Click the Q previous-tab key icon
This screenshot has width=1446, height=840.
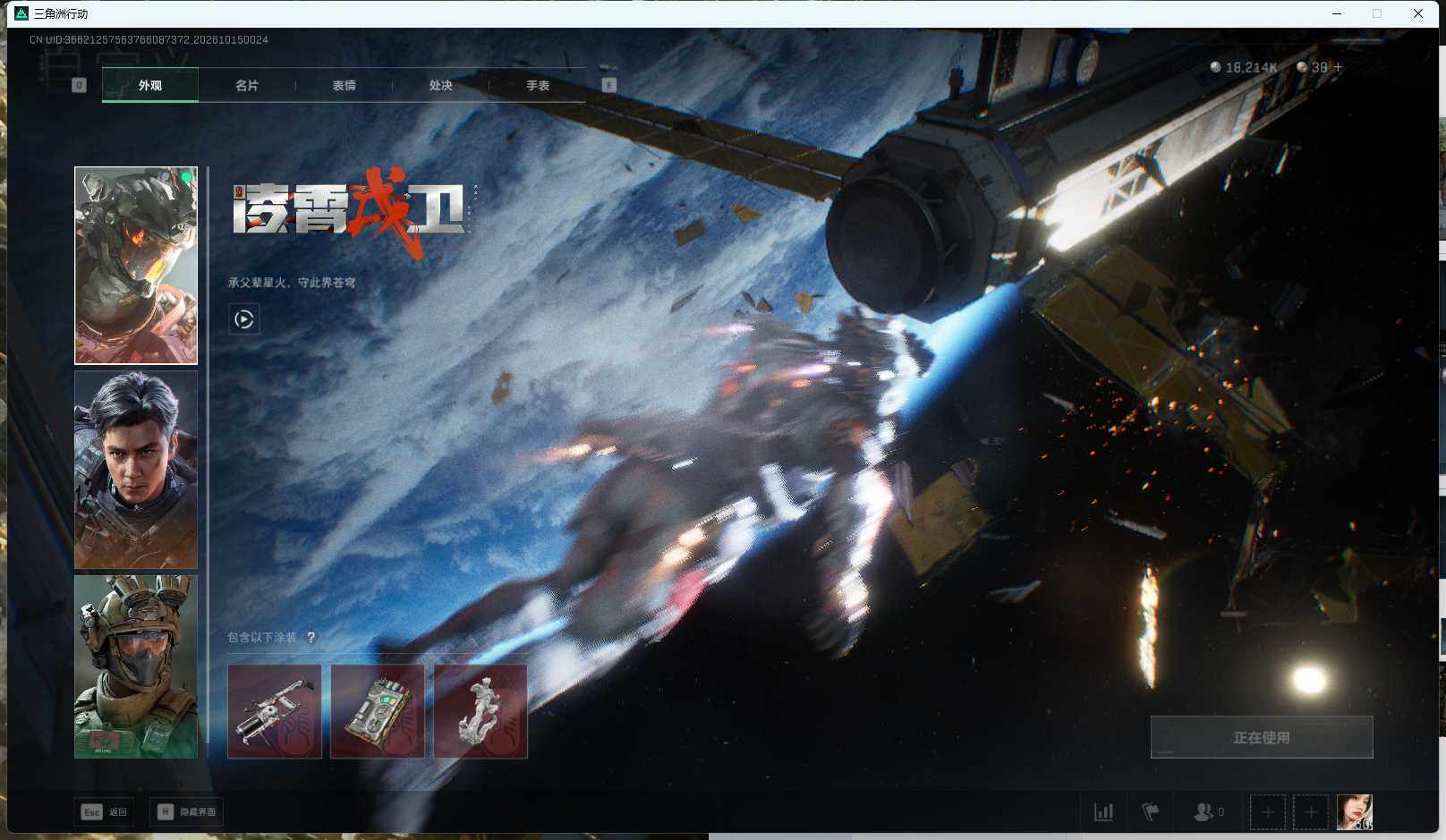click(x=79, y=85)
